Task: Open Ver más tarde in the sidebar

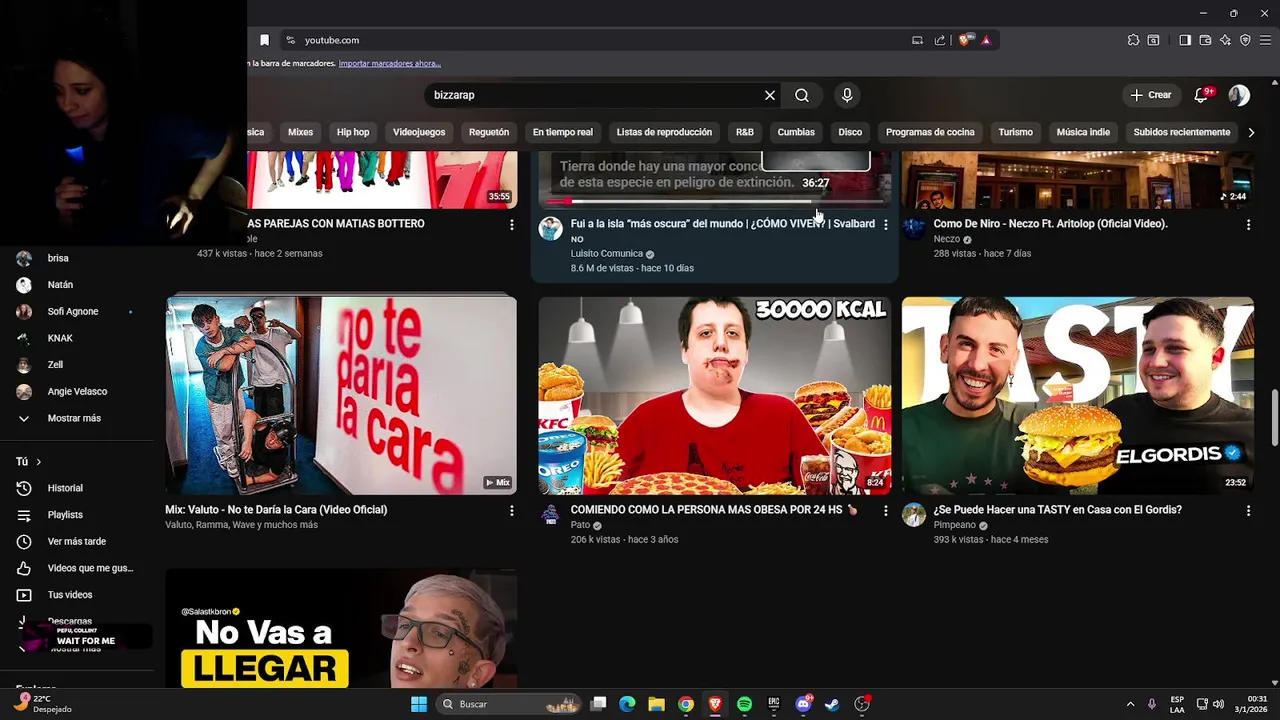Action: click(77, 541)
